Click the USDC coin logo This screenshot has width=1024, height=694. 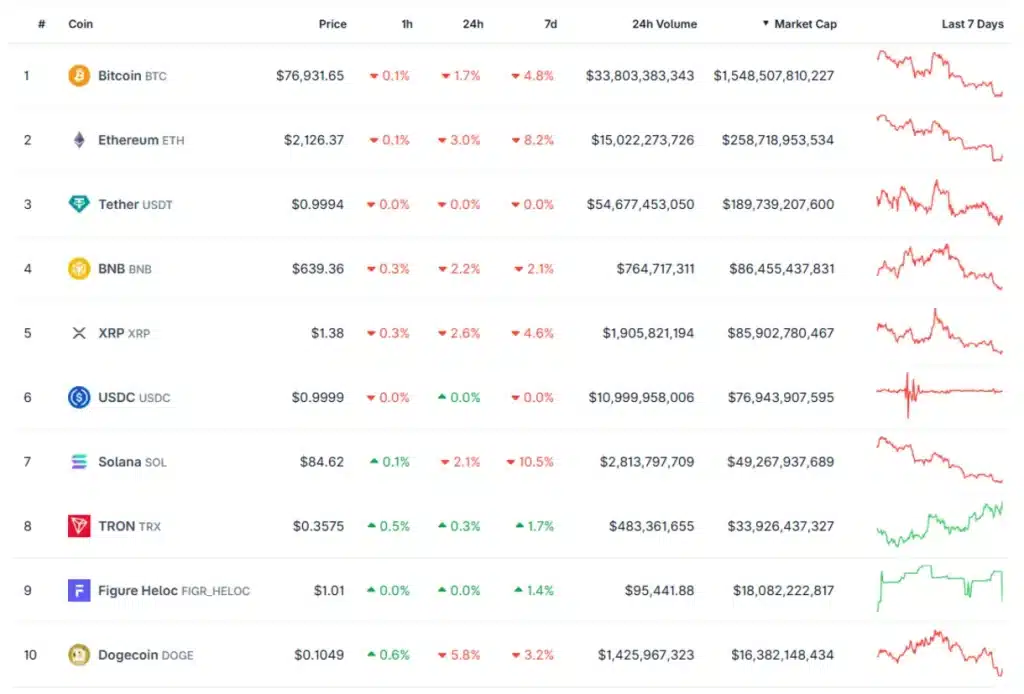pos(79,397)
